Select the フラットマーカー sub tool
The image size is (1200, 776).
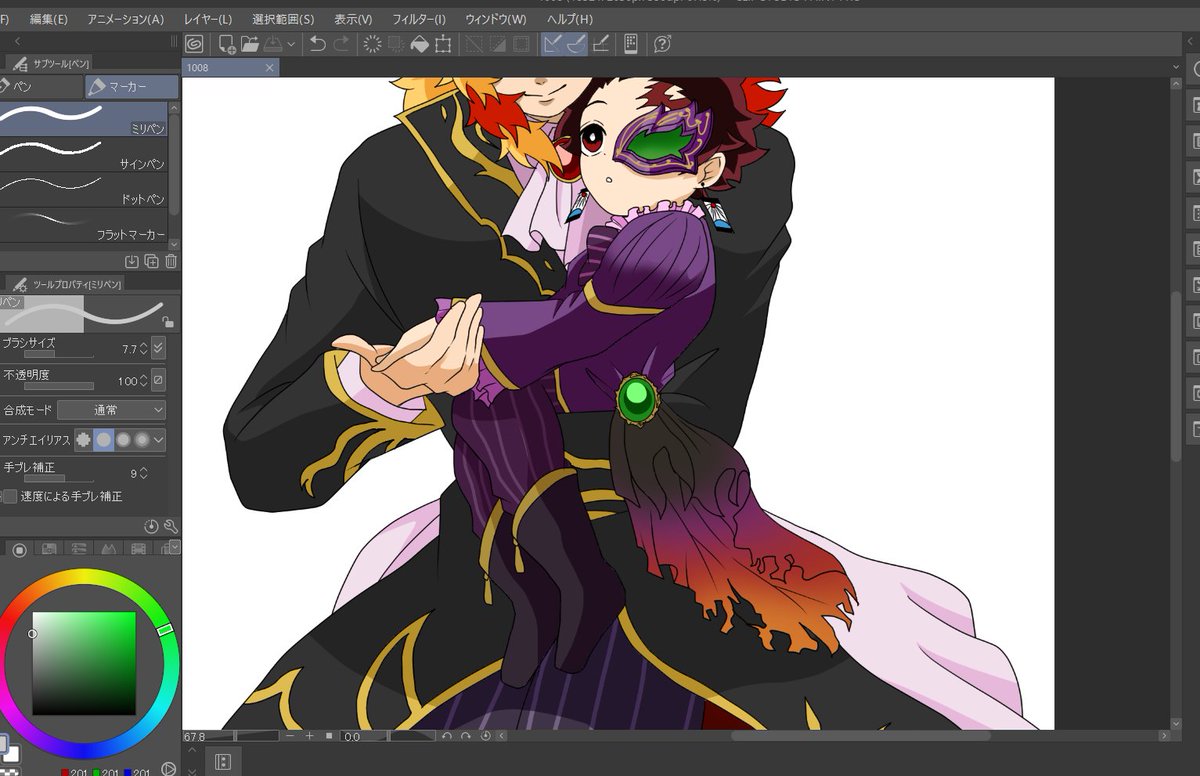84,224
